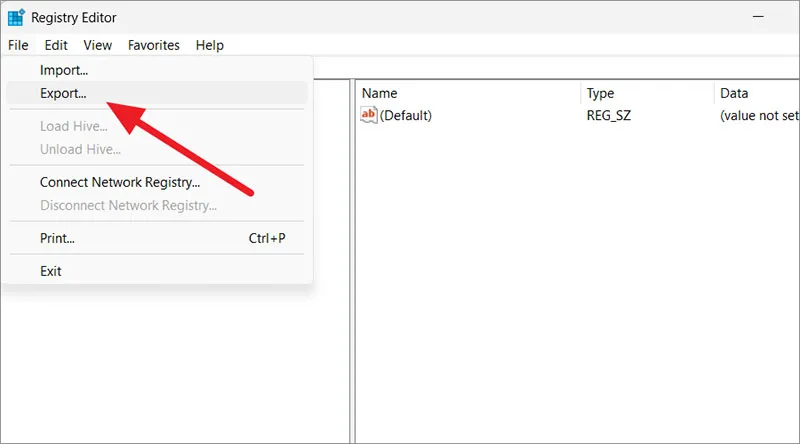
Task: Open the Favorites menu
Action: 154,45
